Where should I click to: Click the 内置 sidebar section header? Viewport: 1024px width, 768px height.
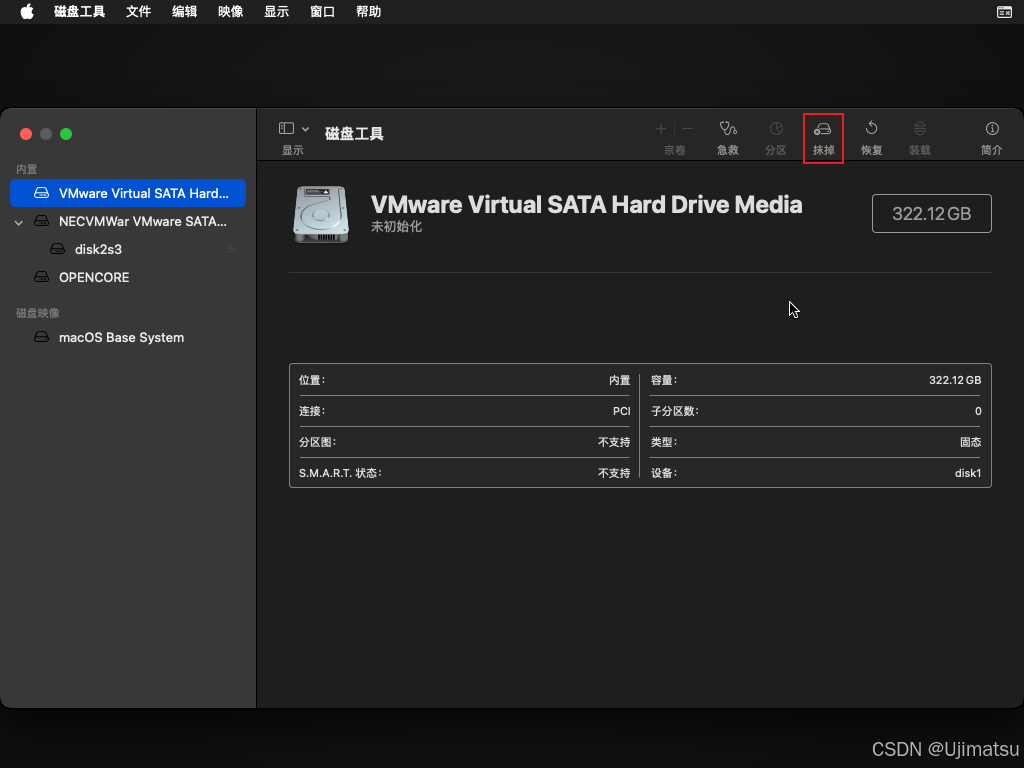27,169
